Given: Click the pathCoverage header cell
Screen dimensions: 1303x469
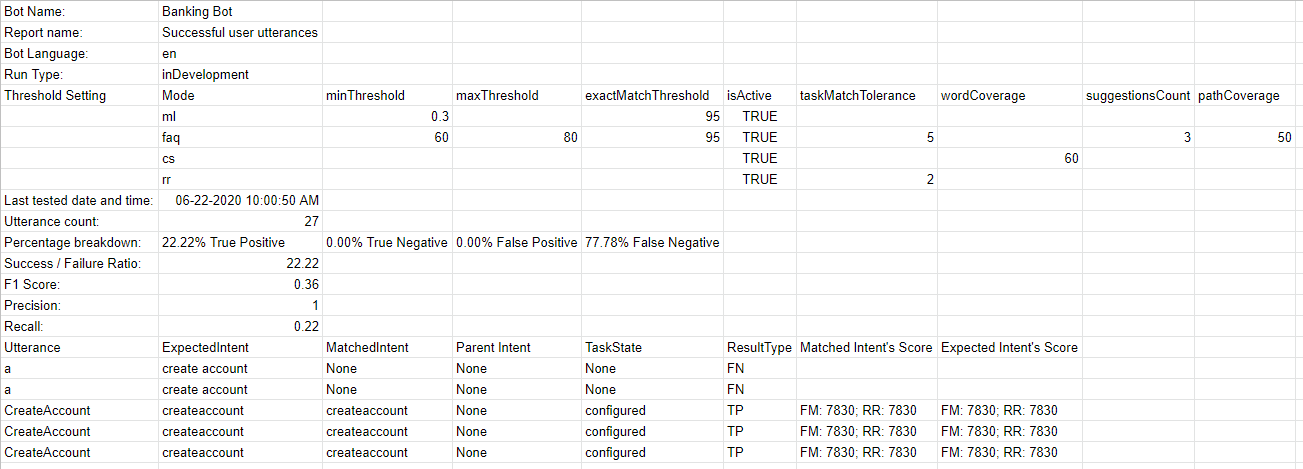Looking at the screenshot, I should (x=1238, y=95).
